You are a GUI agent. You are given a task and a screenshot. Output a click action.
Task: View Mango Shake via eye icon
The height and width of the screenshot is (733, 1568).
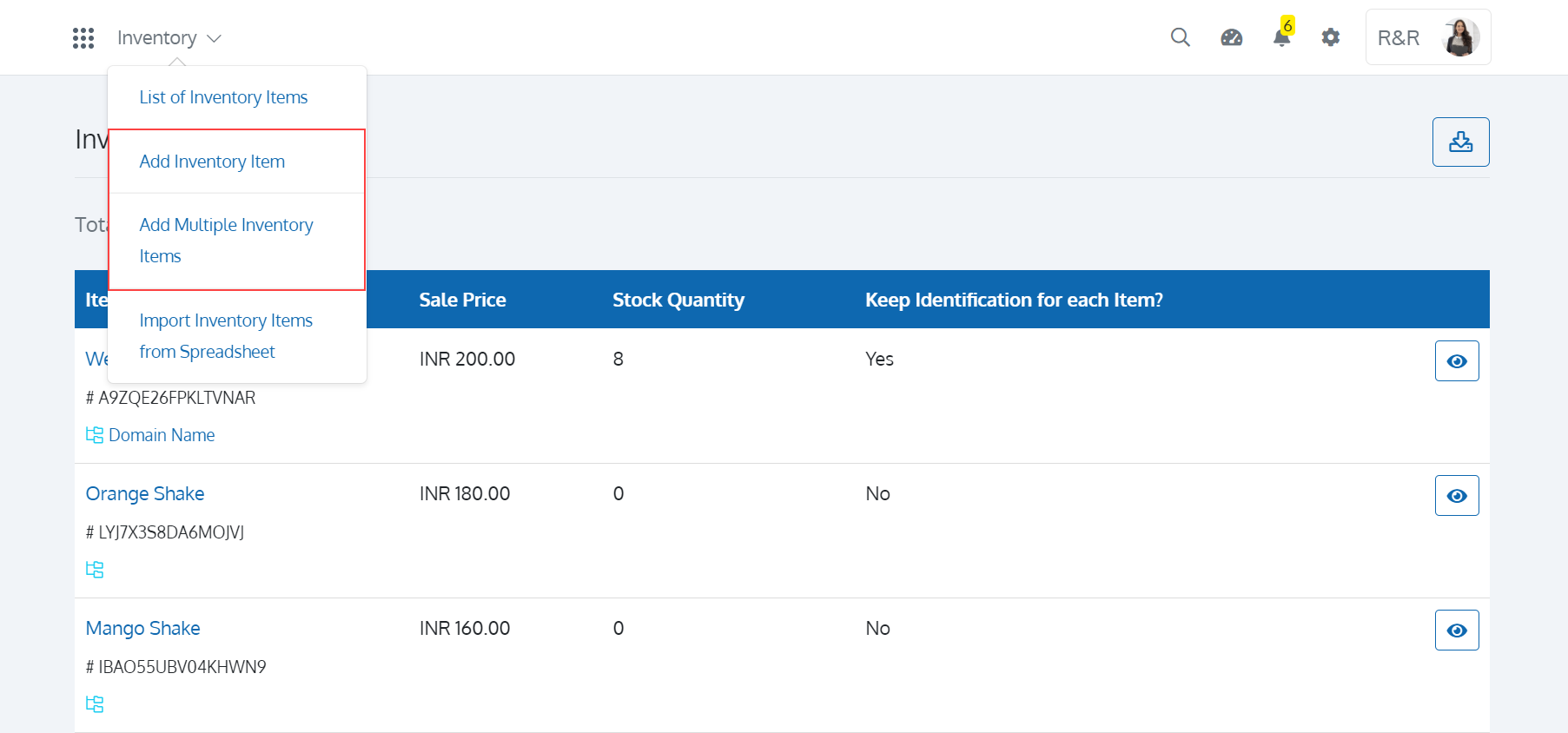pyautogui.click(x=1457, y=630)
